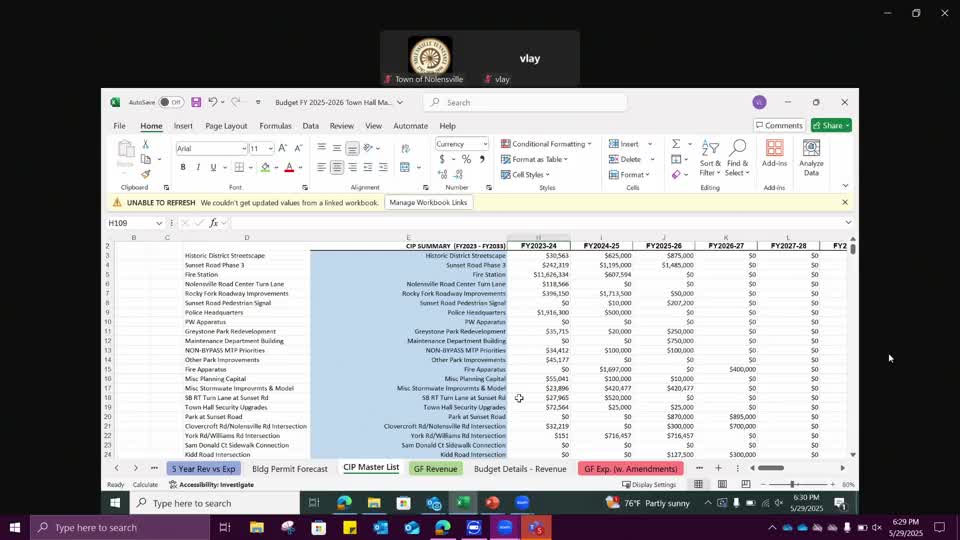Toggle italic formatting
The width and height of the screenshot is (960, 540).
(x=198, y=167)
